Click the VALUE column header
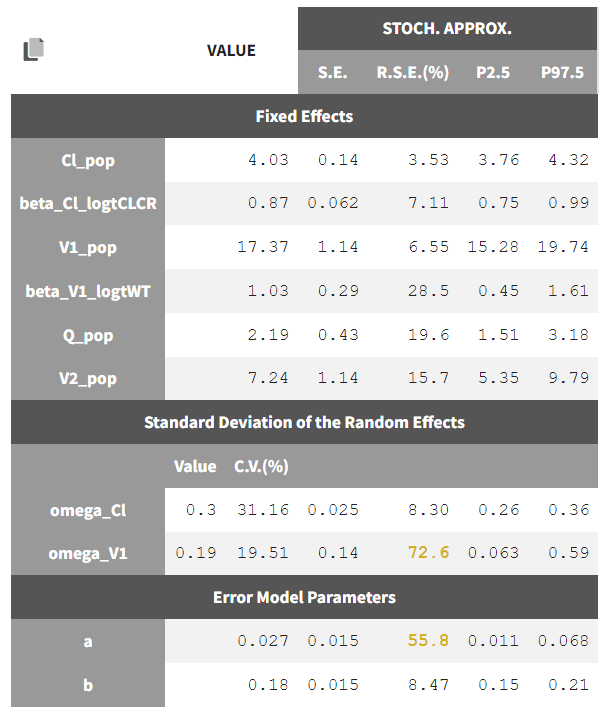 tap(231, 50)
